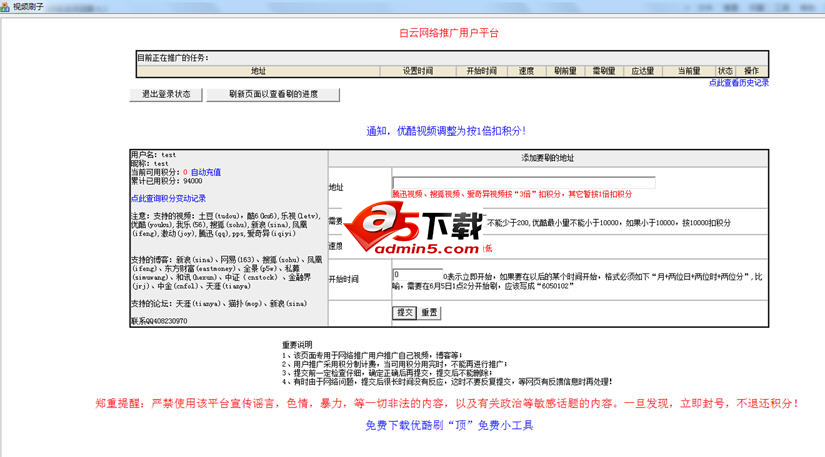The image size is (825, 457).
Task: Click the 重置 reset button
Action: [429, 313]
